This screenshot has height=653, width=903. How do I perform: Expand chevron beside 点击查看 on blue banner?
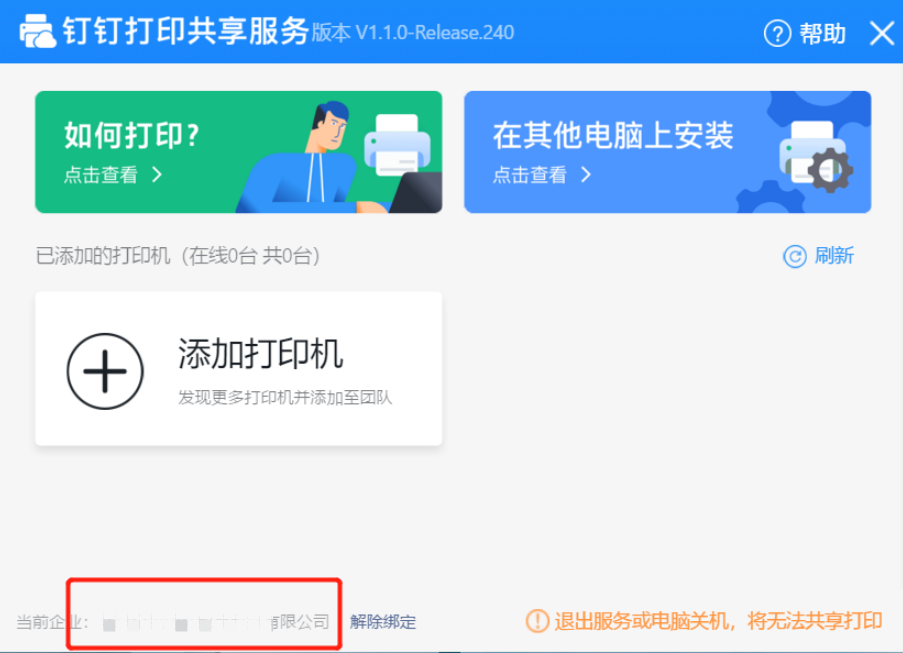point(586,174)
